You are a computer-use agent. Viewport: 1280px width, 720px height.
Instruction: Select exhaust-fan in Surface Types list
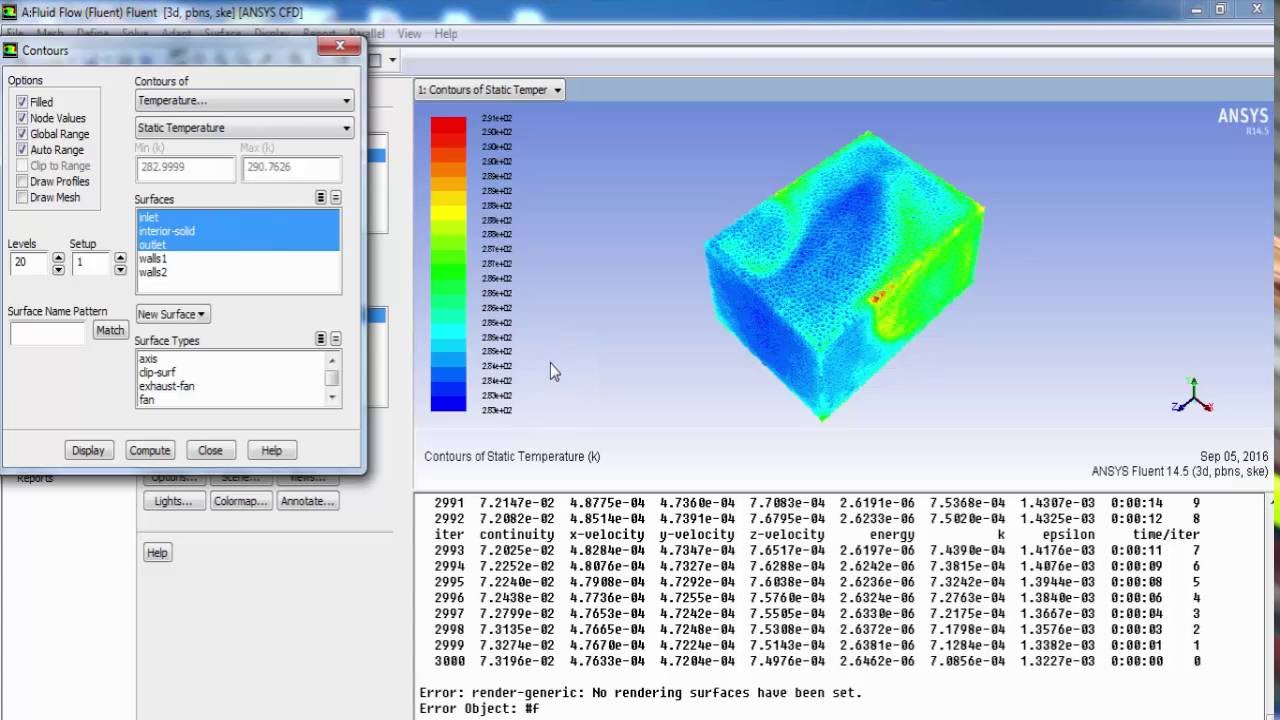(x=231, y=386)
